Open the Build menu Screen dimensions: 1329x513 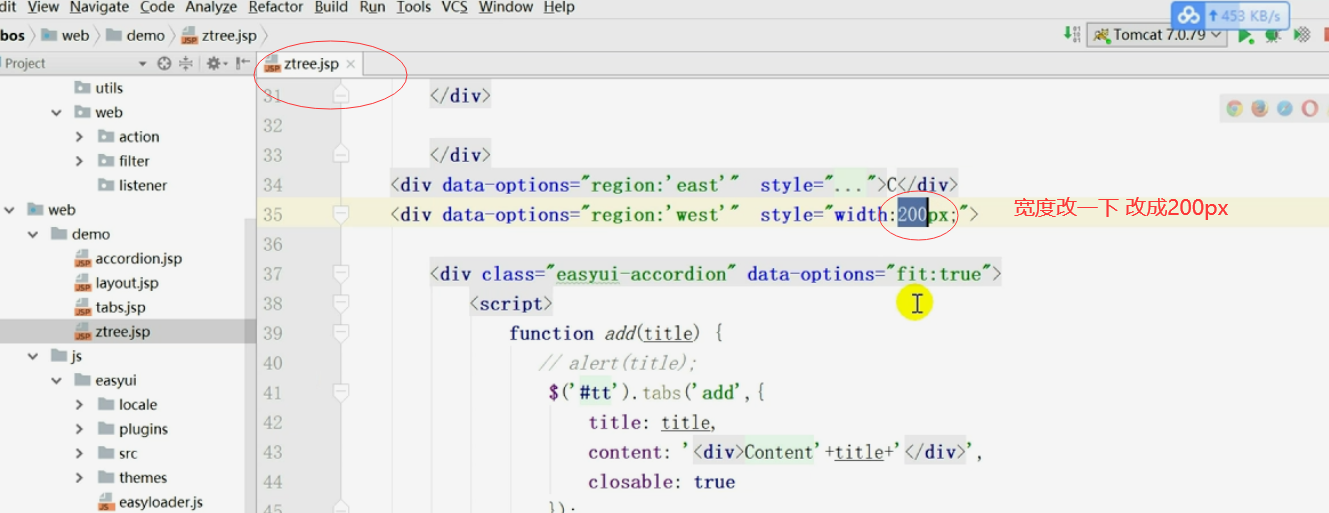(x=331, y=7)
